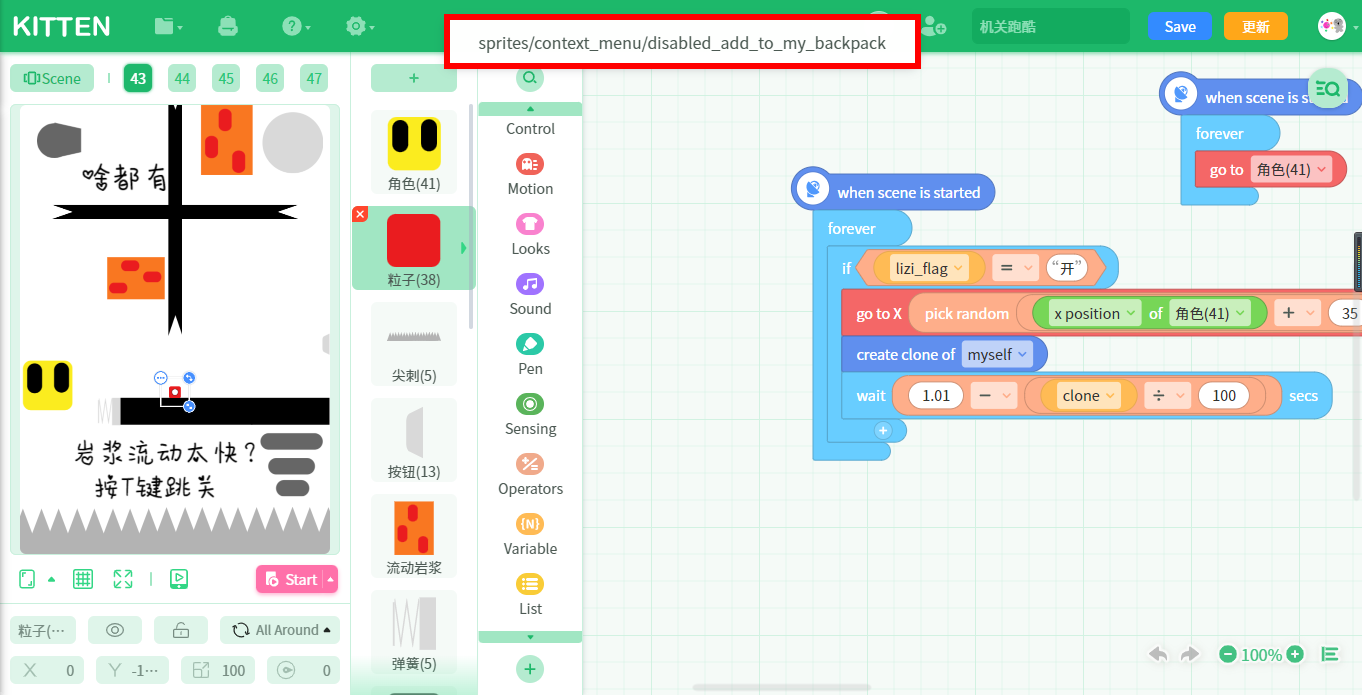
Task: Open the x position property dropdown
Action: (x=1096, y=313)
